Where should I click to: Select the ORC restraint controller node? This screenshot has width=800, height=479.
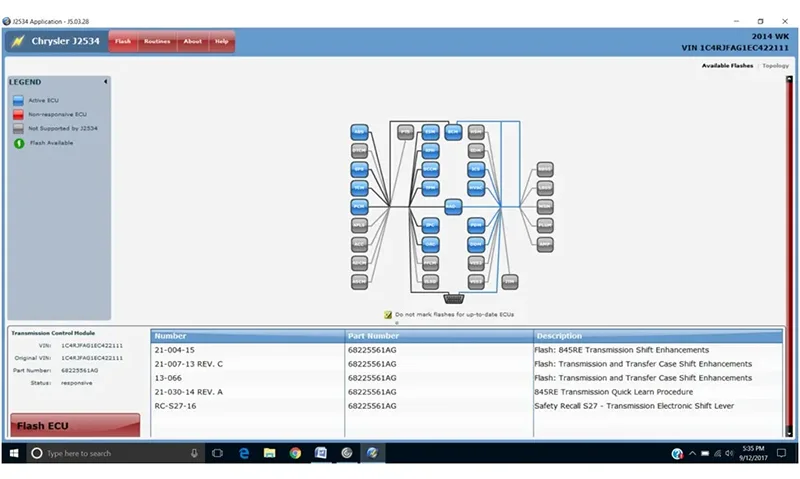point(430,244)
